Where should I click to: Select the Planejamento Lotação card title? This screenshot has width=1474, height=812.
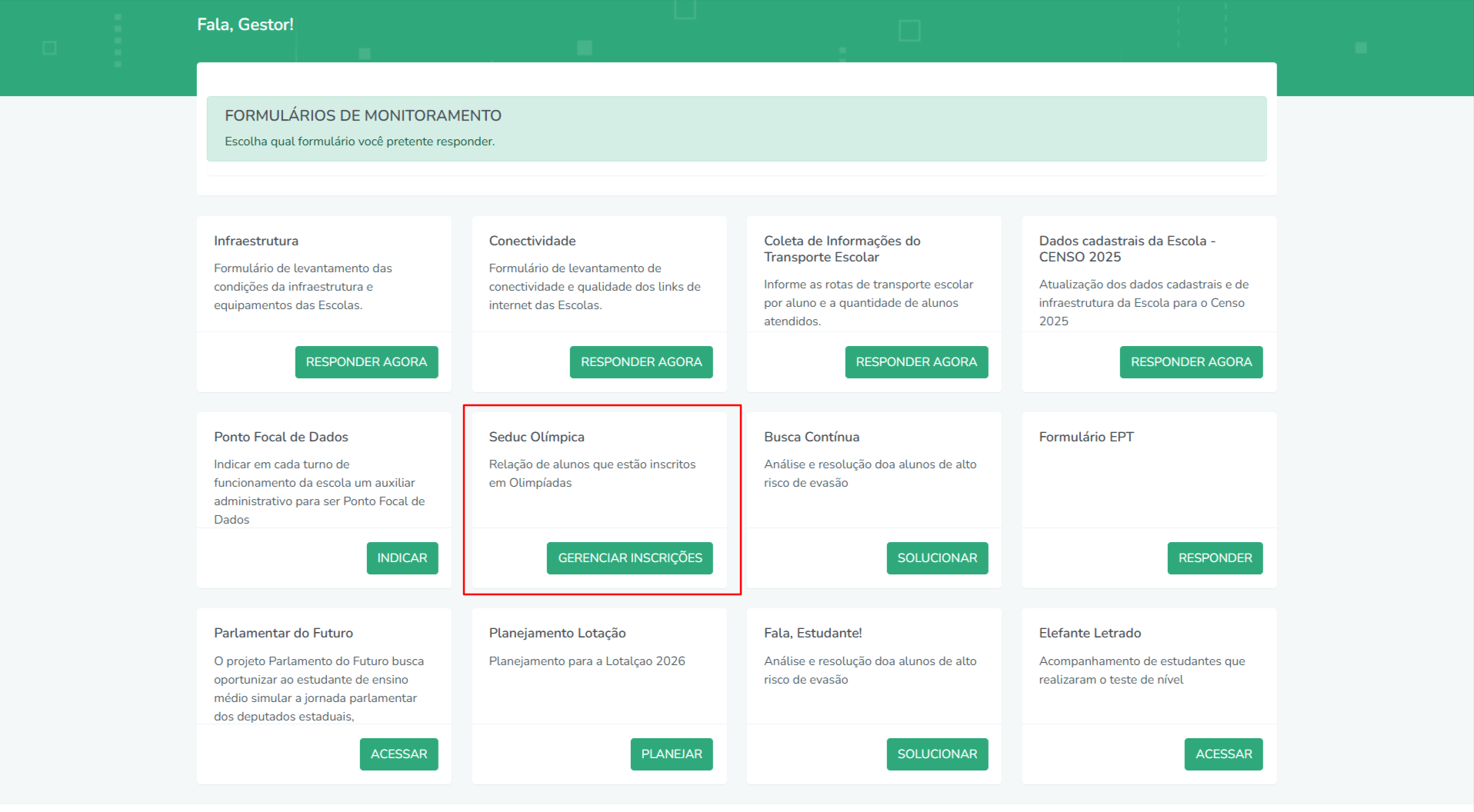tap(557, 633)
